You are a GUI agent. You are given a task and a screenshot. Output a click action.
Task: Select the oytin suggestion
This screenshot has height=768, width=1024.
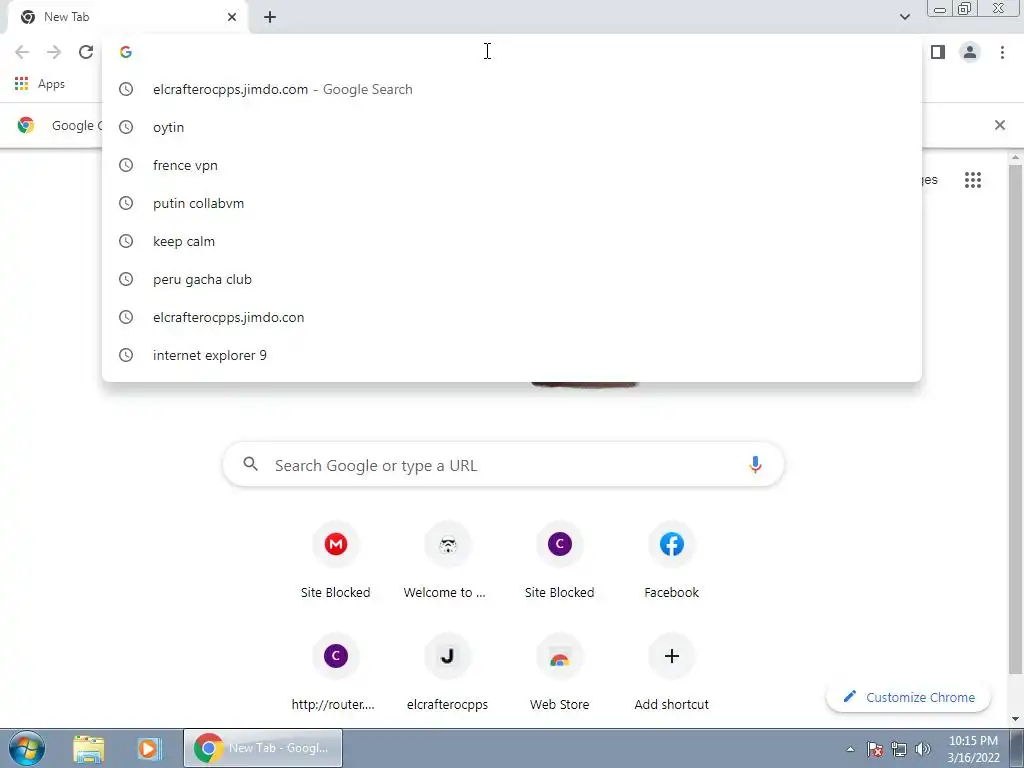tap(511, 127)
